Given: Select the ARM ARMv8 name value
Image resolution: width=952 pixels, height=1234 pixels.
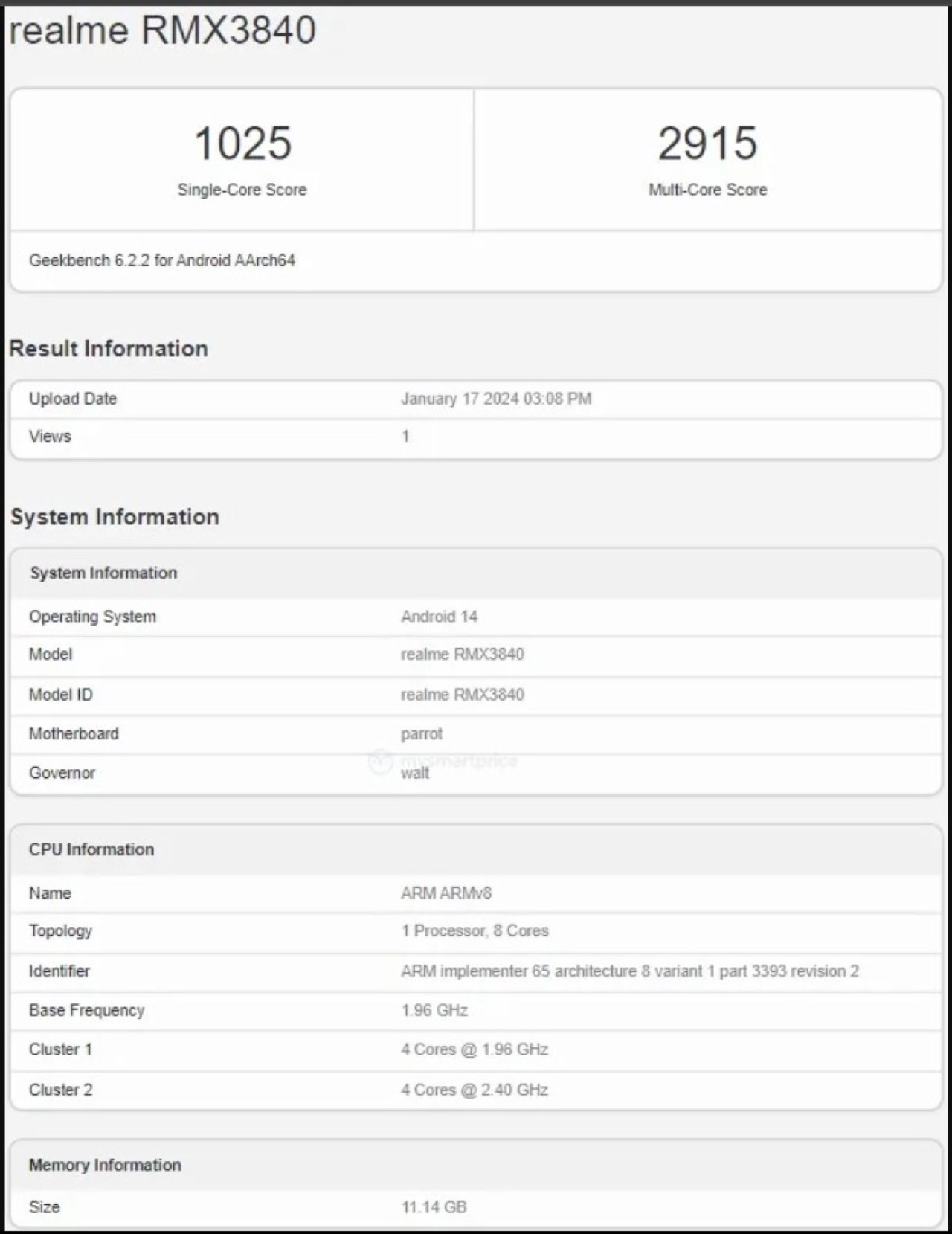Looking at the screenshot, I should click(446, 893).
